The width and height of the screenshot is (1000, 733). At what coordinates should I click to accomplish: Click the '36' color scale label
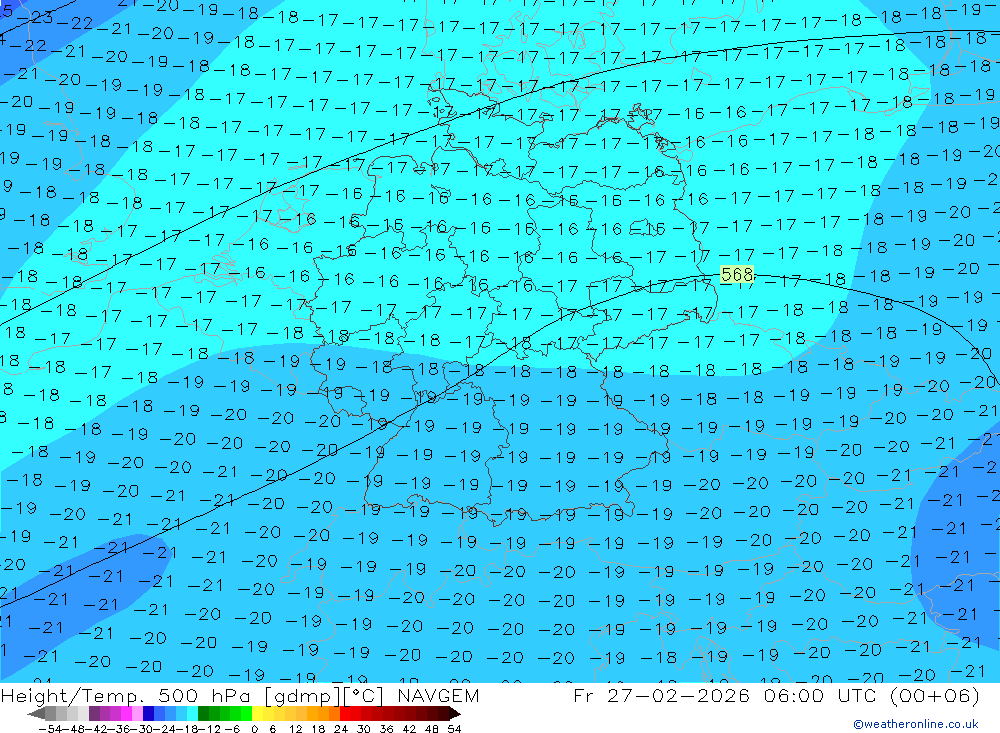point(386,729)
